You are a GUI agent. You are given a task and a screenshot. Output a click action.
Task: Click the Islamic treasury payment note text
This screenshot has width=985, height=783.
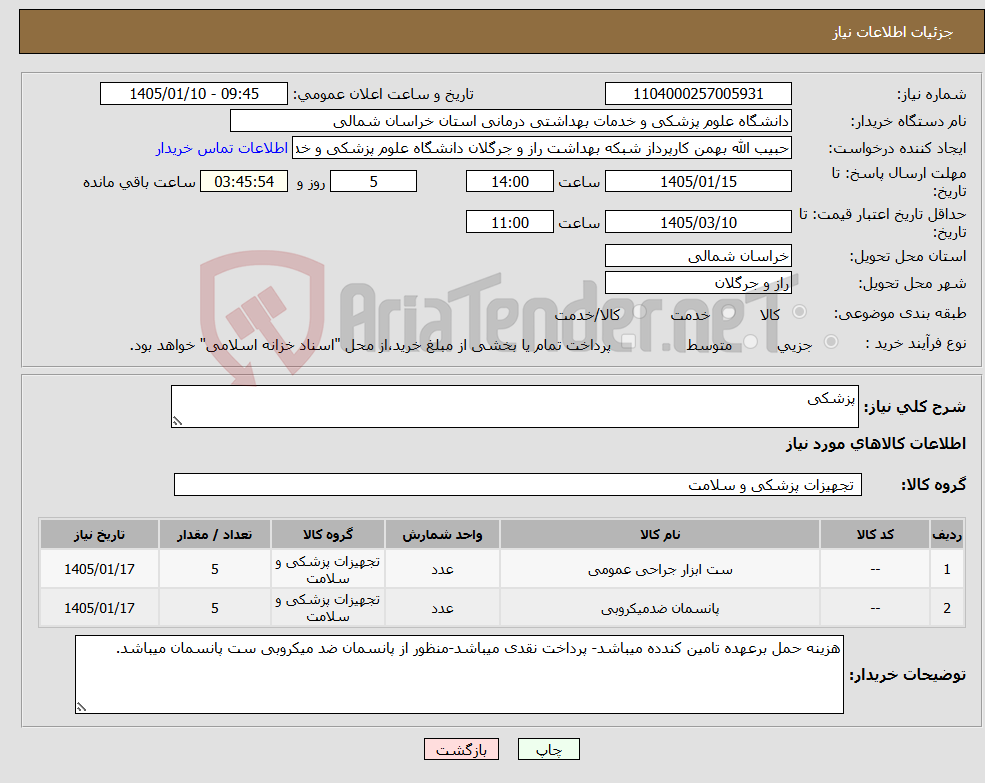[x=370, y=345]
